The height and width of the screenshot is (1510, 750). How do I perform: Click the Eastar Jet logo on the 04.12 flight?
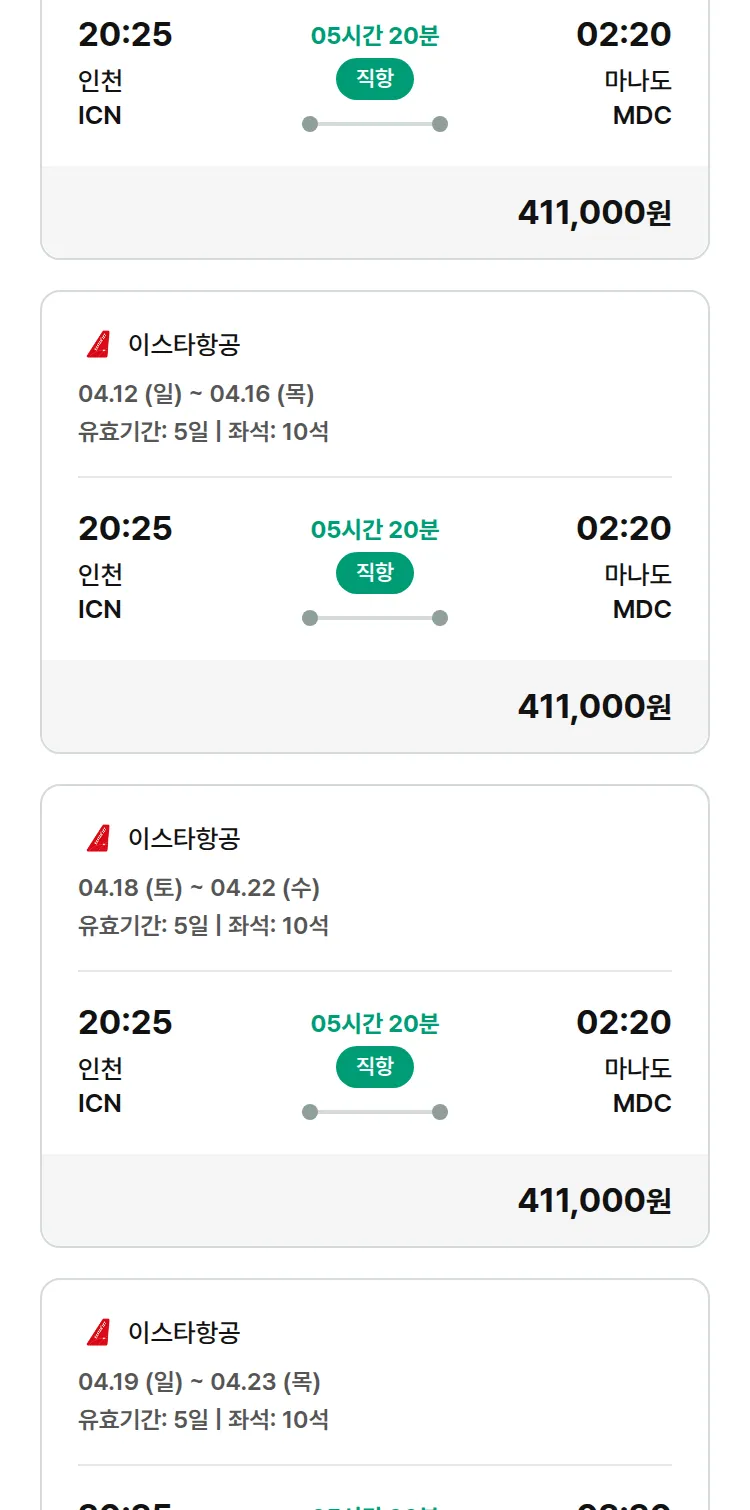pos(98,345)
